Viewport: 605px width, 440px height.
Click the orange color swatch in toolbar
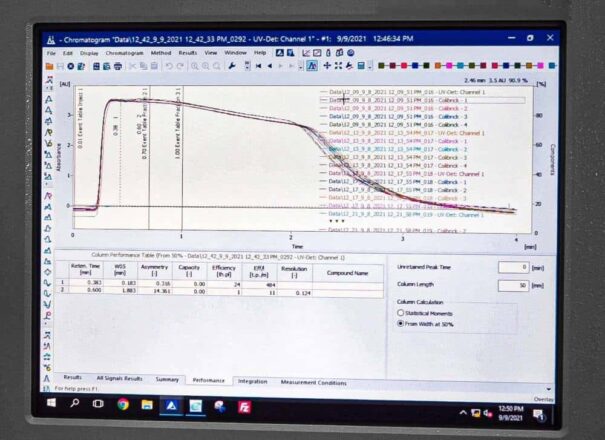[438, 66]
